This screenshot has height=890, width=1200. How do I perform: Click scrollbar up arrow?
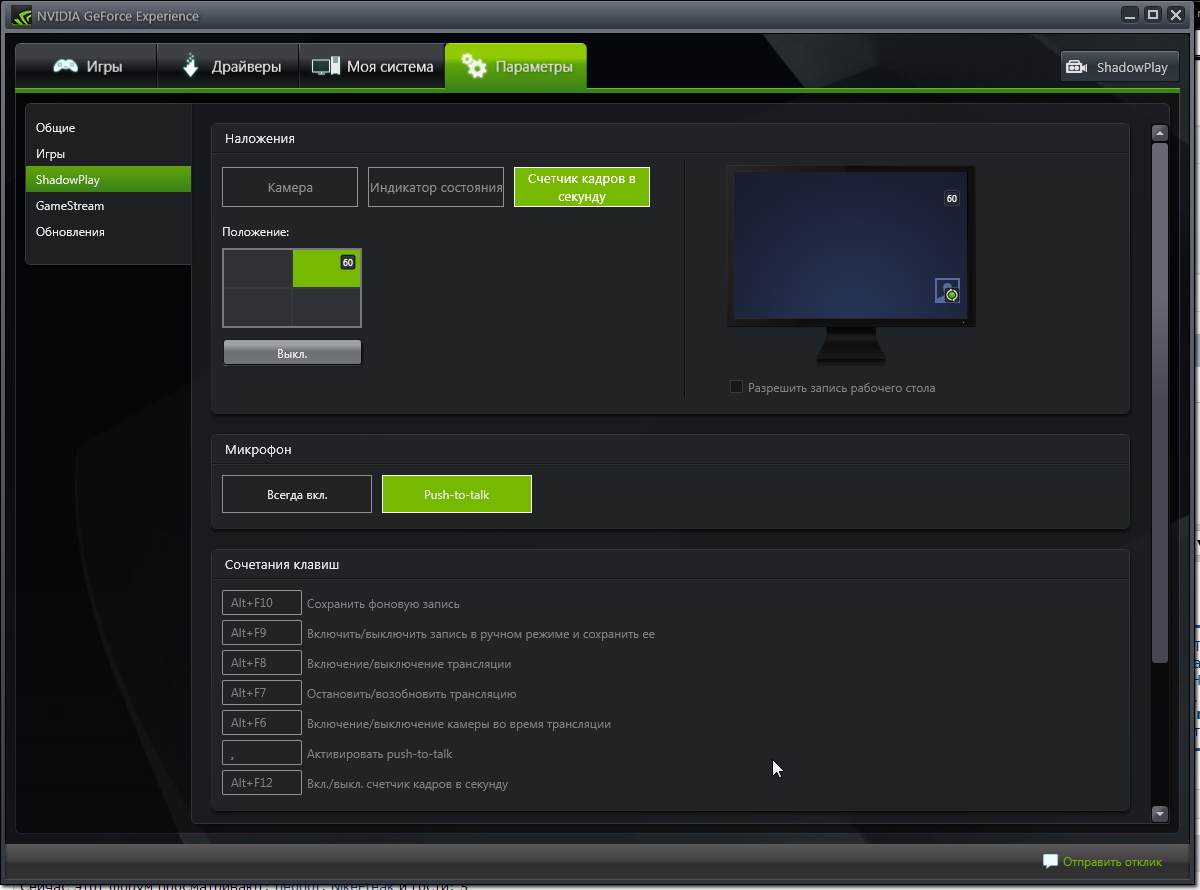pyautogui.click(x=1160, y=133)
